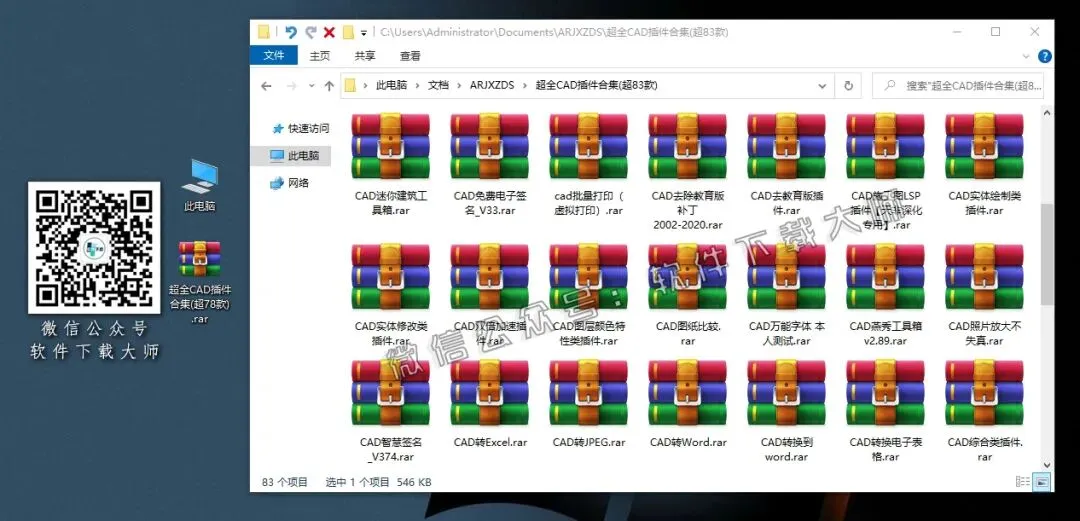Expand chevron after 文档 in breadcrumb
The width and height of the screenshot is (1080, 521).
459,85
